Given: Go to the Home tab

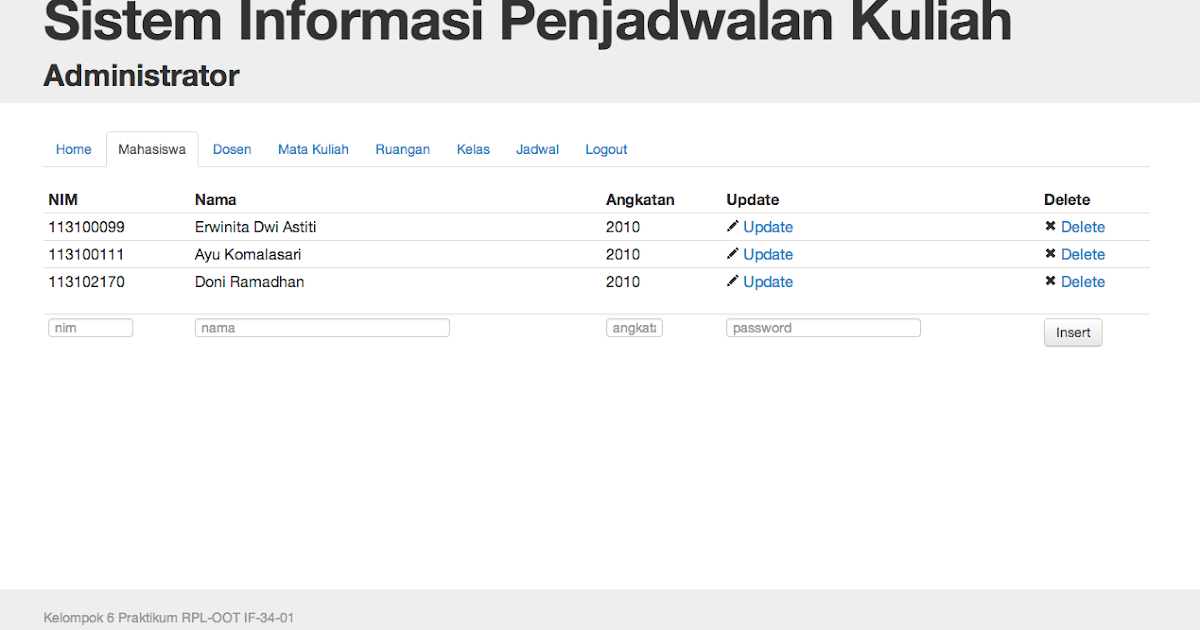Looking at the screenshot, I should [x=73, y=149].
